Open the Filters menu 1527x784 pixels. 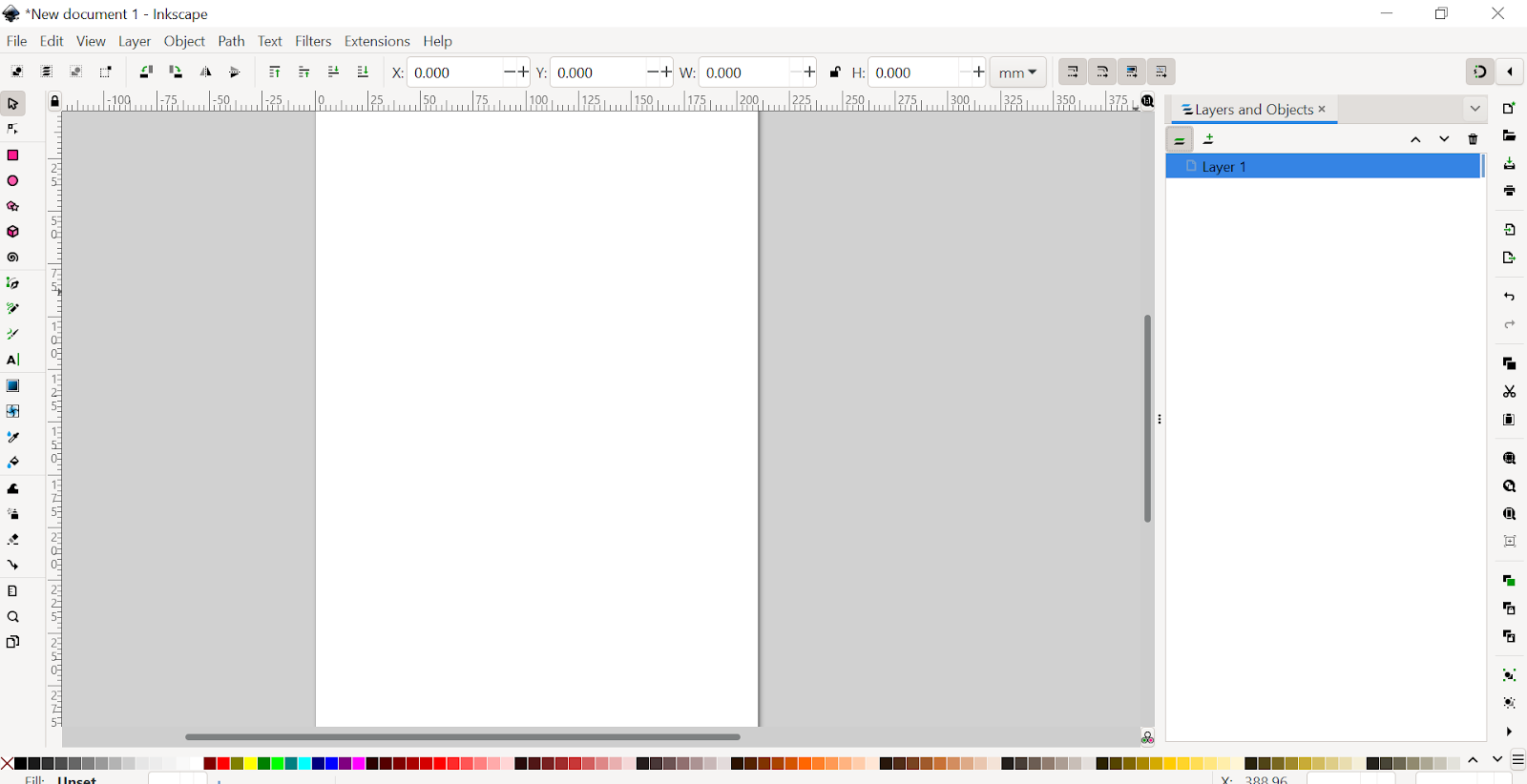coord(313,41)
